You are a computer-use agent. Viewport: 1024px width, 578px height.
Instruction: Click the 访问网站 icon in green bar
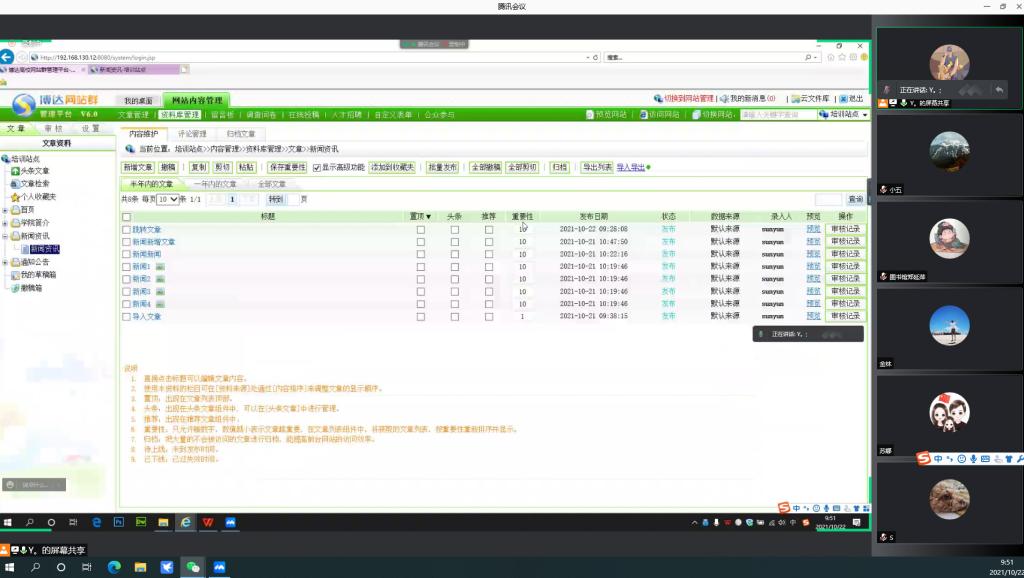643,115
